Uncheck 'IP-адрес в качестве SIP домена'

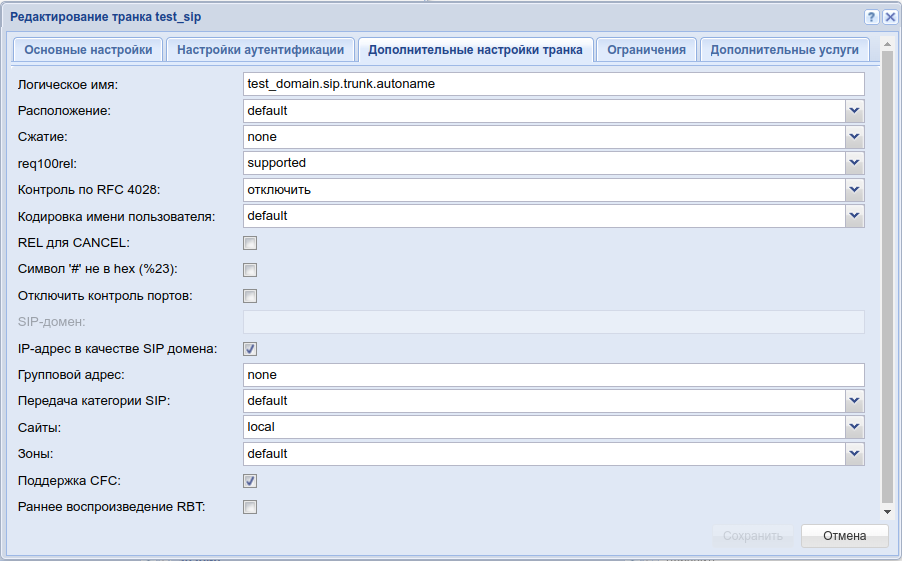point(250,349)
